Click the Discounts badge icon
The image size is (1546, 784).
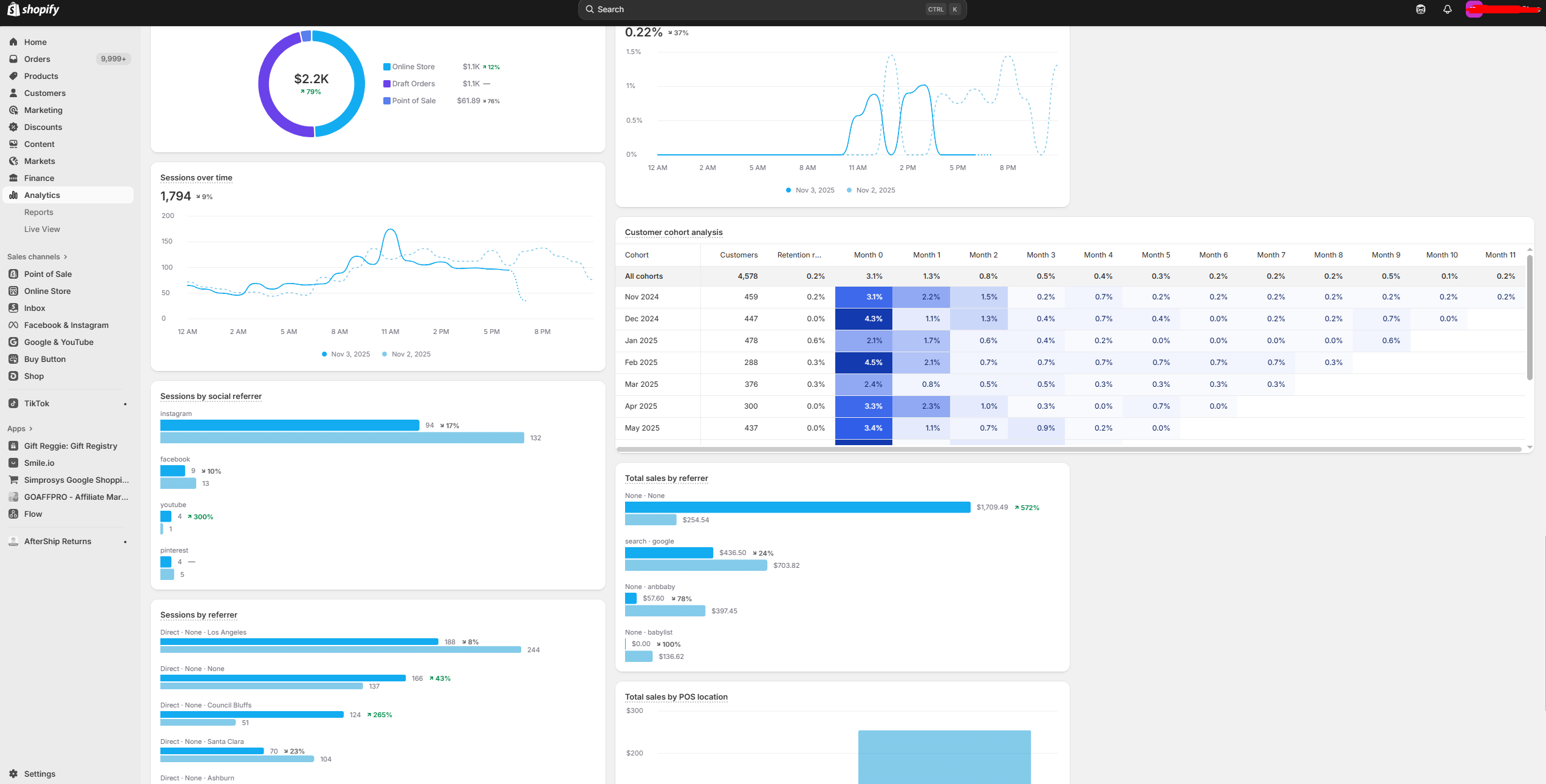(x=13, y=127)
